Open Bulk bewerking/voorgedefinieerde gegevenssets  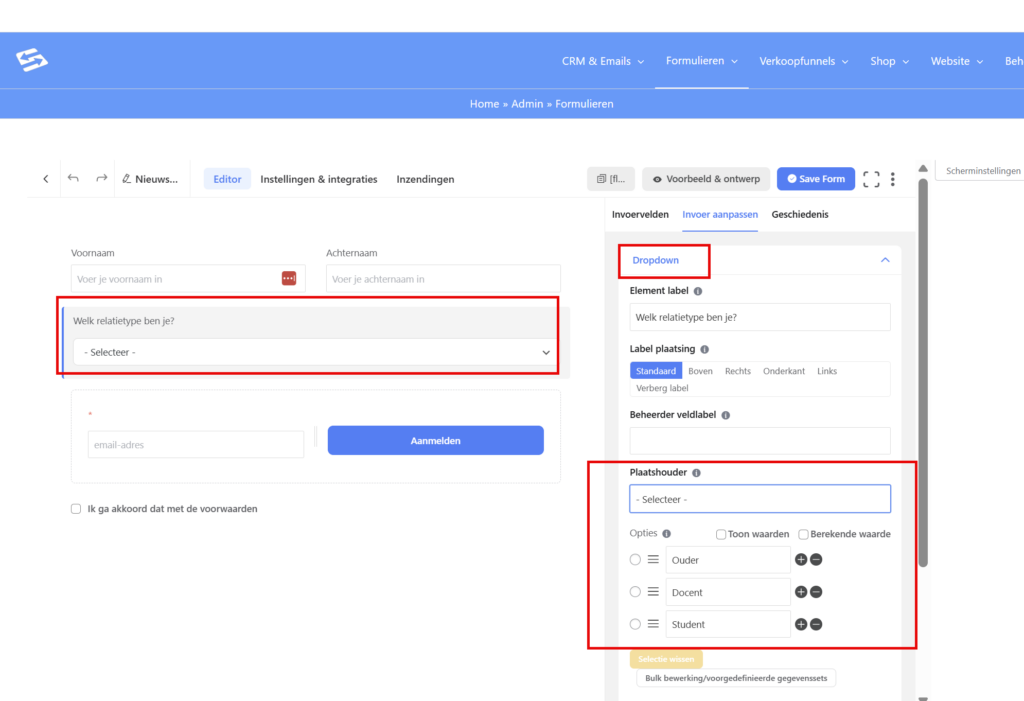pyautogui.click(x=736, y=678)
